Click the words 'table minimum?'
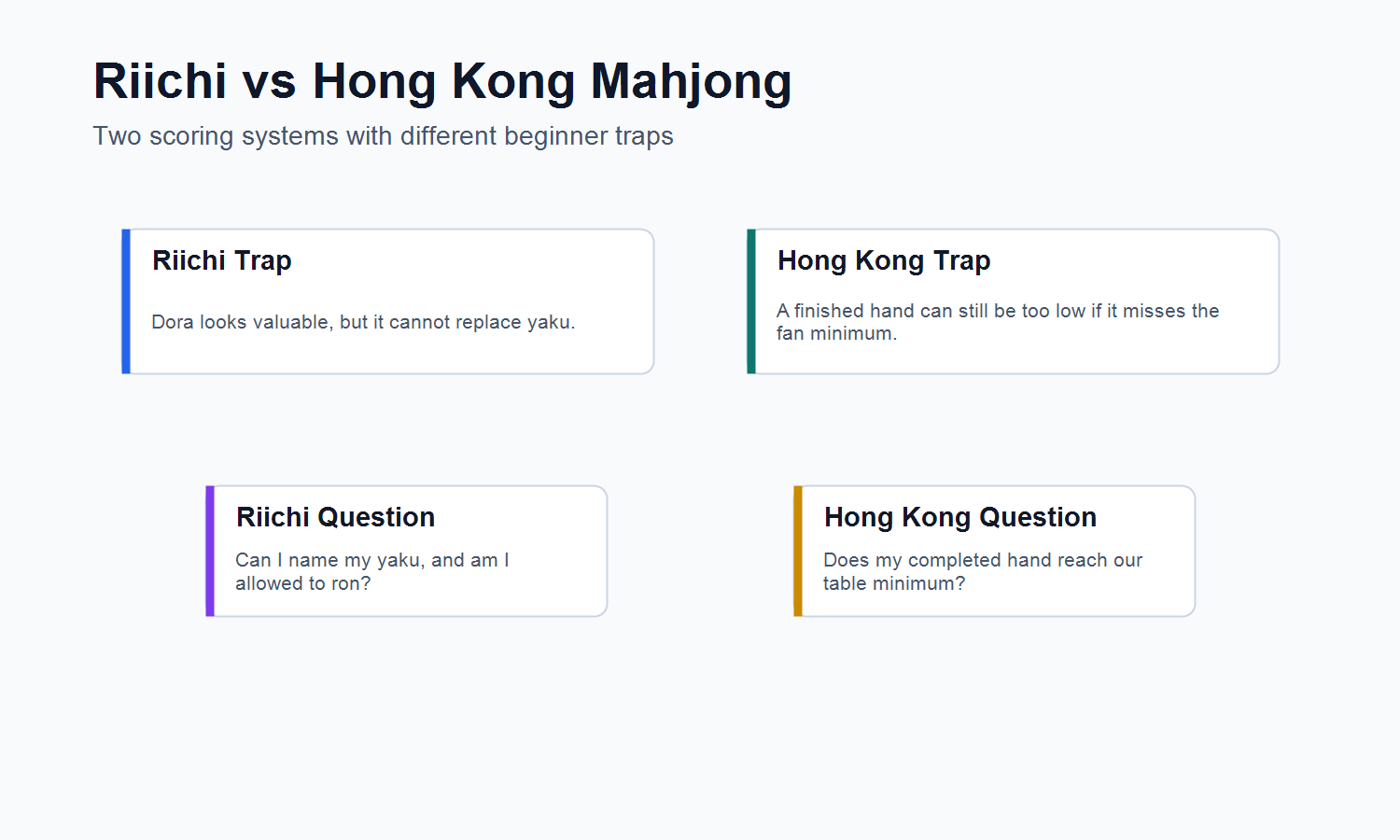The image size is (1400, 840). [x=894, y=583]
